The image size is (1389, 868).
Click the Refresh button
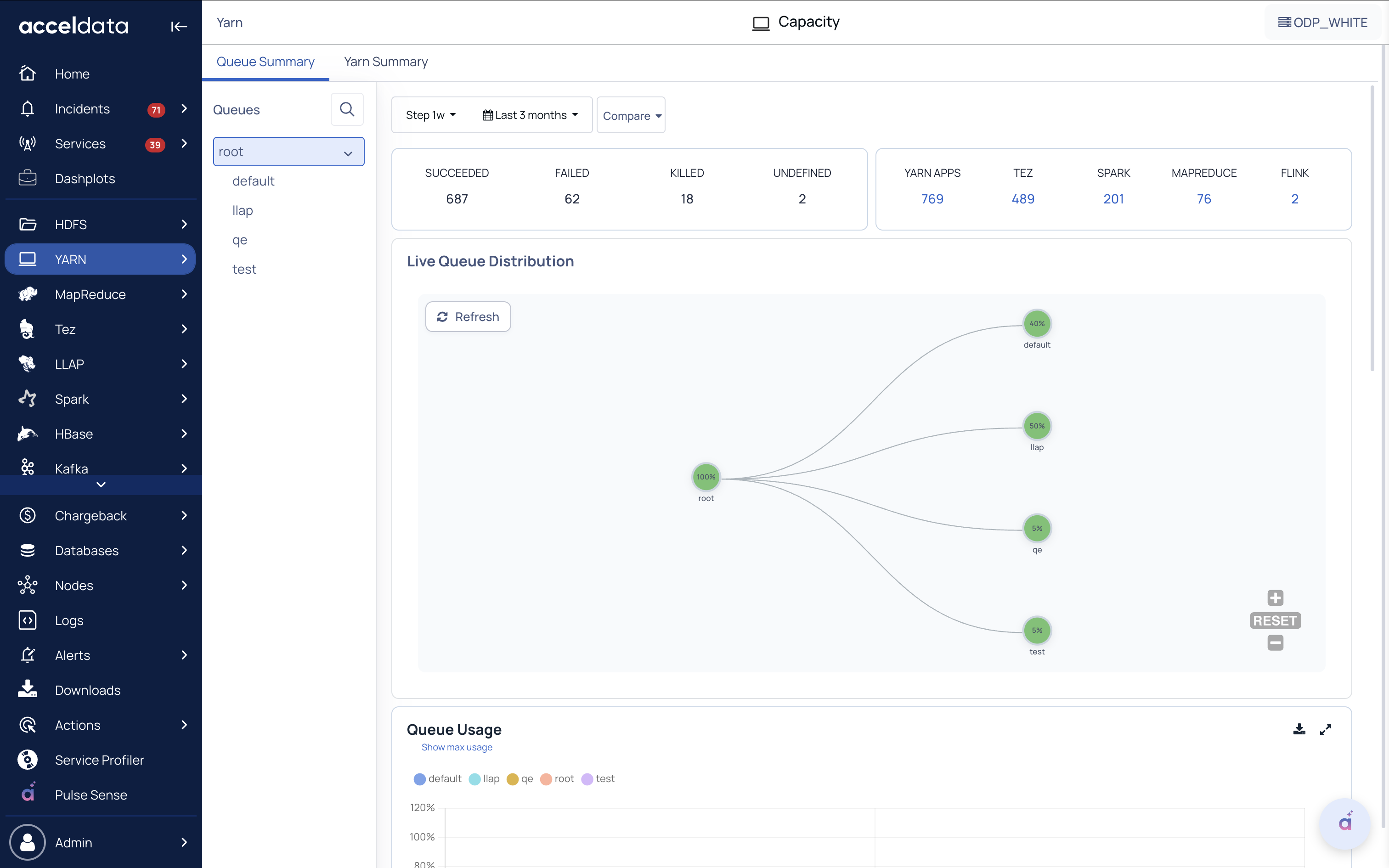tap(468, 316)
